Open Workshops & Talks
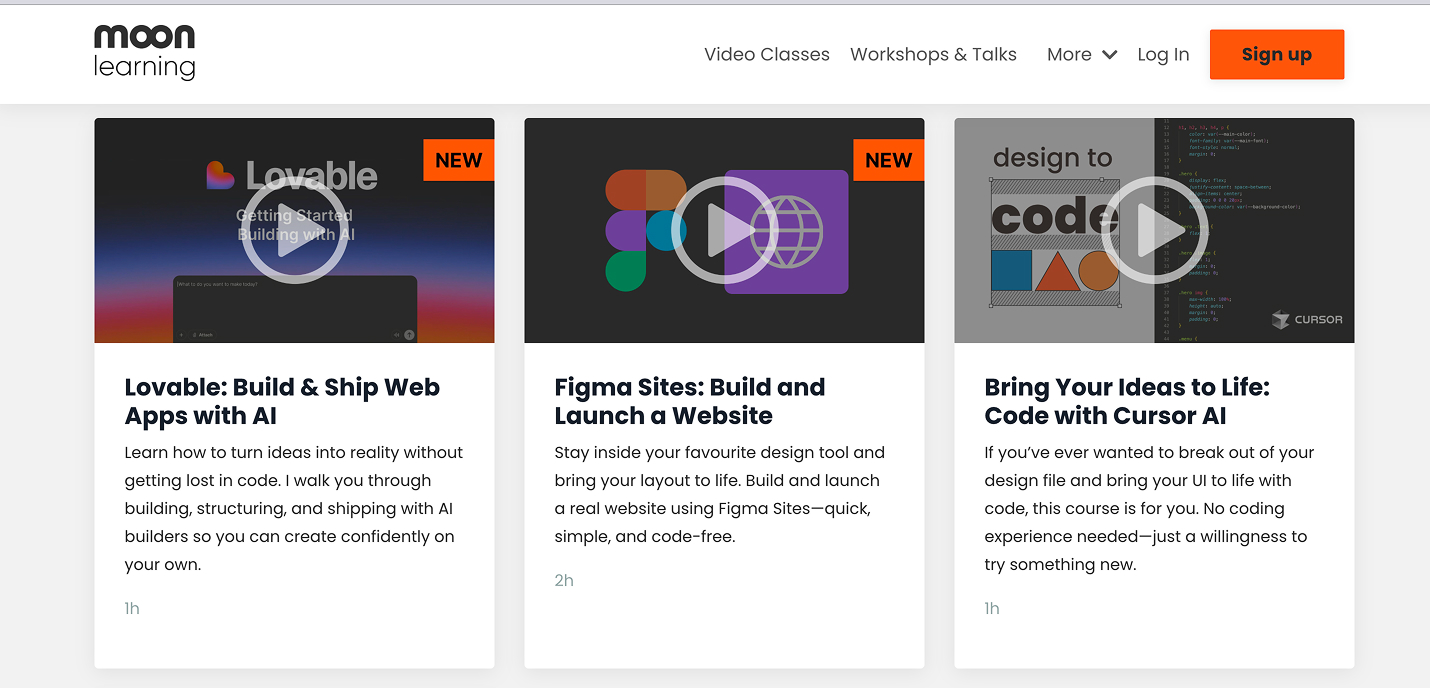This screenshot has height=688, width=1430. pyautogui.click(x=932, y=54)
